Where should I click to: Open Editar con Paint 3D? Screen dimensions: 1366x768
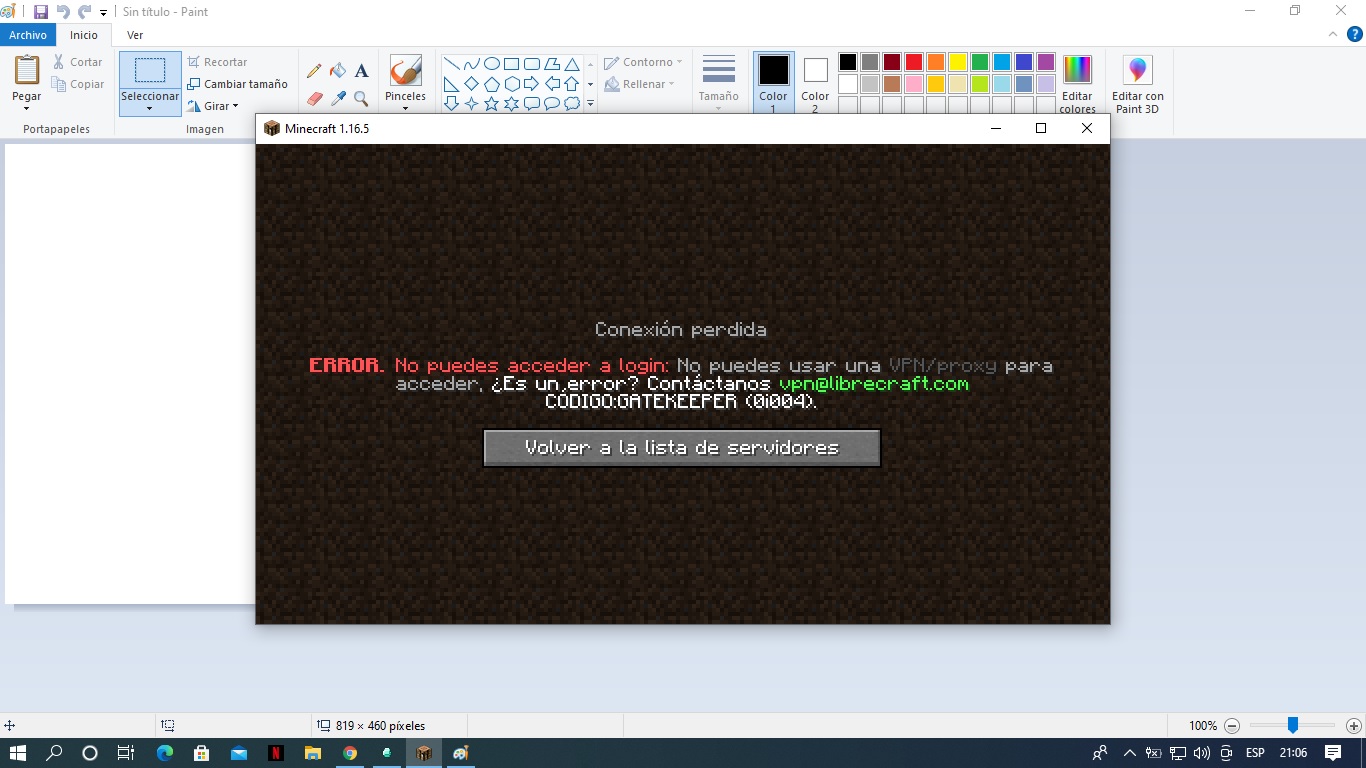click(x=1138, y=84)
